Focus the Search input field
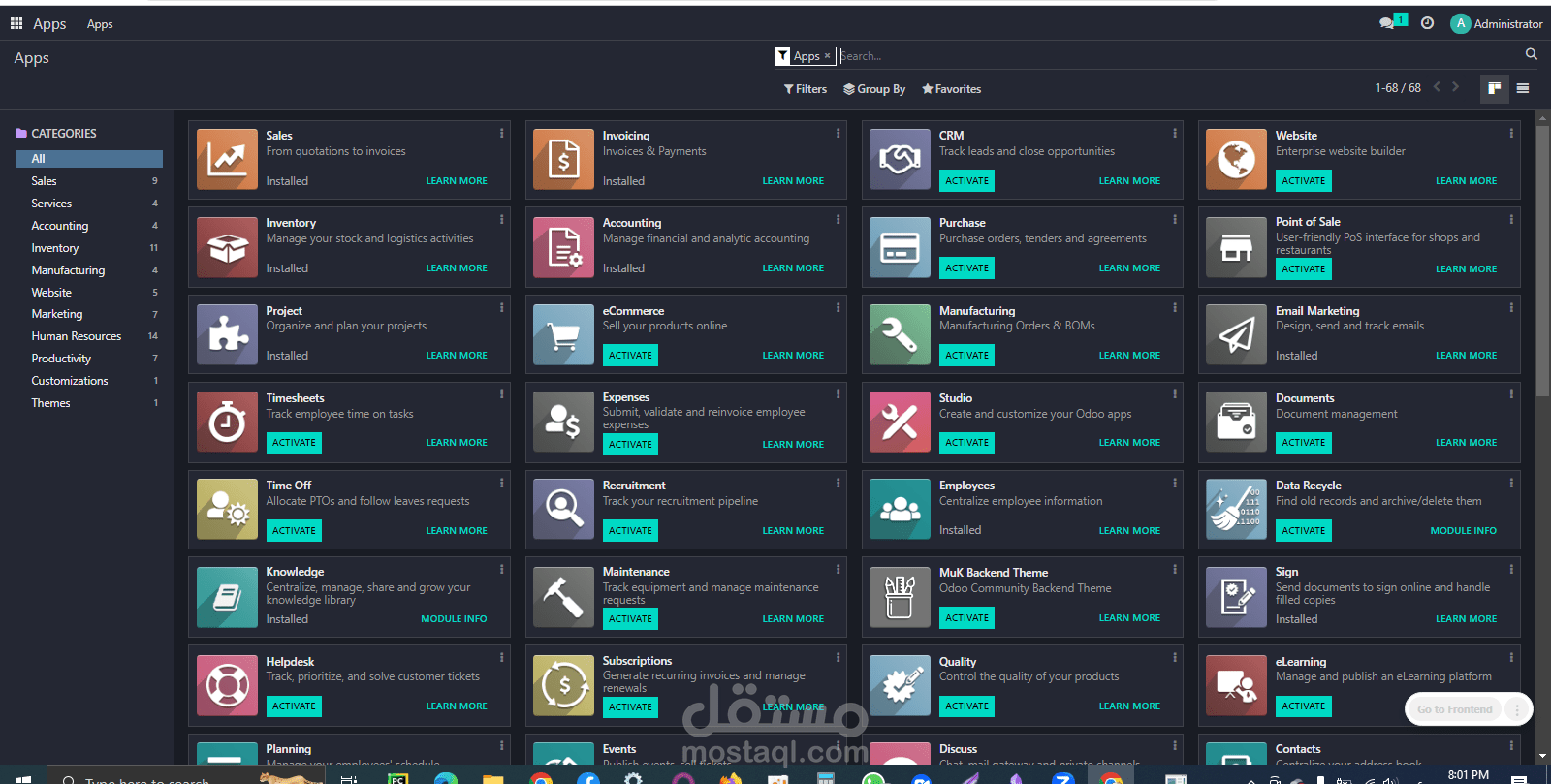The height and width of the screenshot is (784, 1551). [x=1178, y=56]
